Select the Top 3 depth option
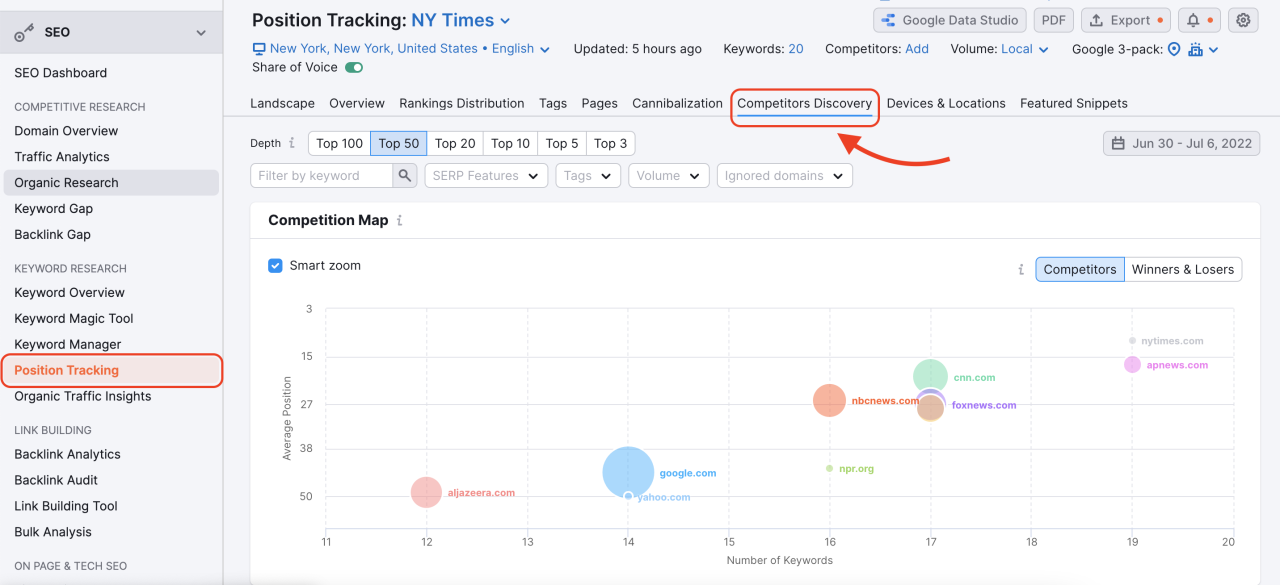 (x=611, y=143)
